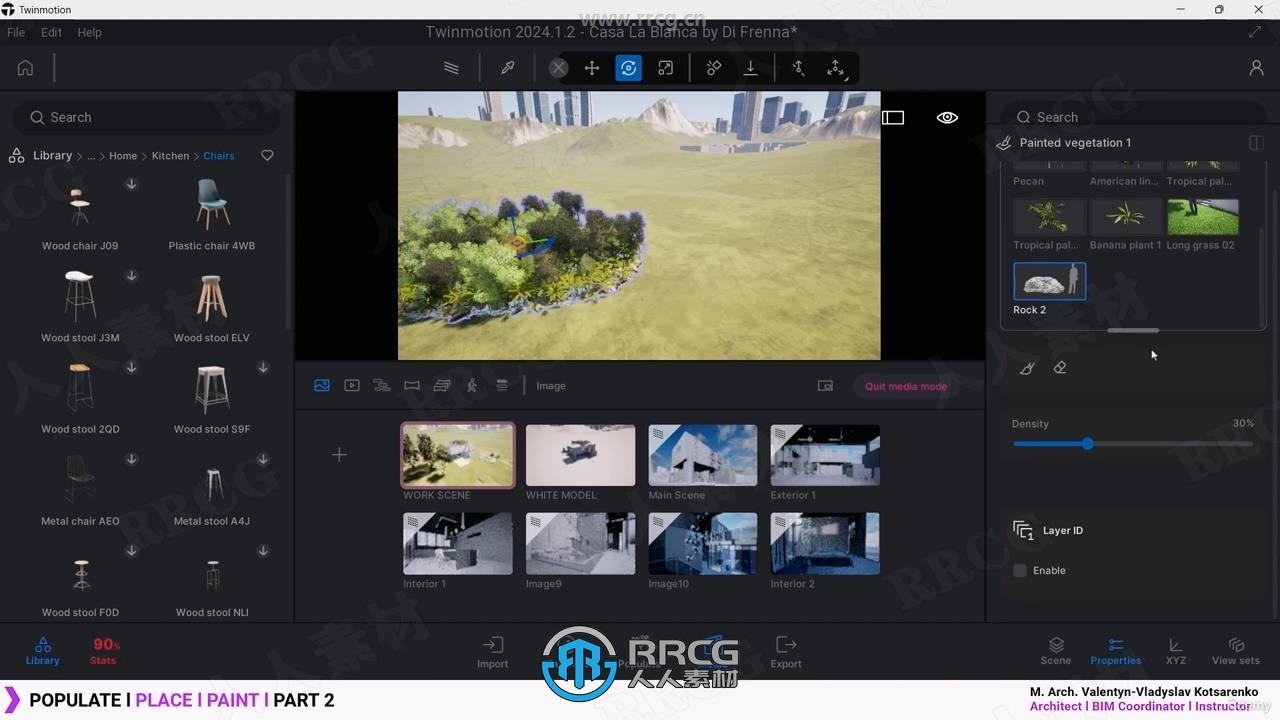Click the pivot edit tool icon
The image size is (1280, 720).
798,68
